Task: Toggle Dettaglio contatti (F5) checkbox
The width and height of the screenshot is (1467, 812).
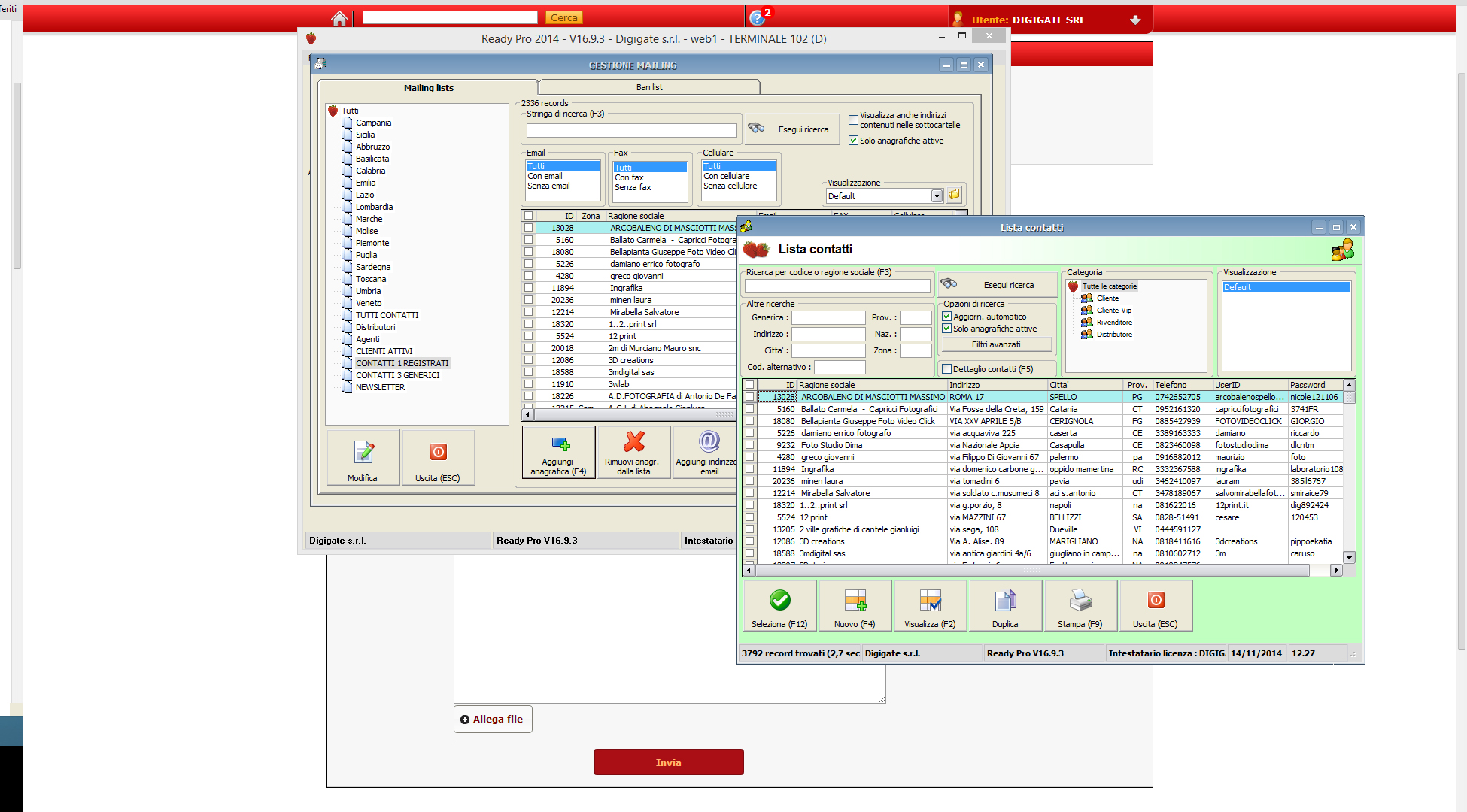Action: click(x=947, y=369)
